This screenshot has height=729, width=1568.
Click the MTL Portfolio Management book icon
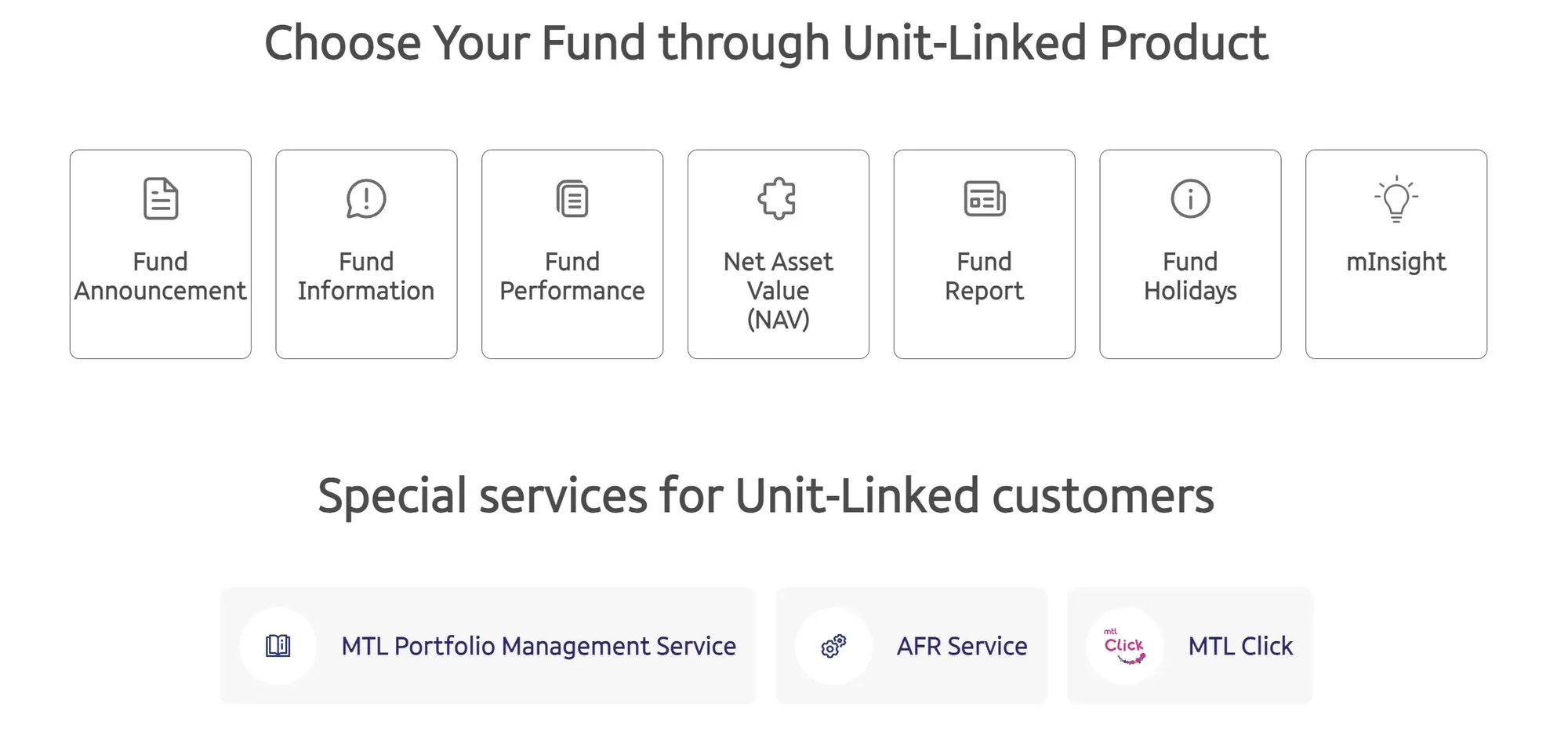[278, 645]
